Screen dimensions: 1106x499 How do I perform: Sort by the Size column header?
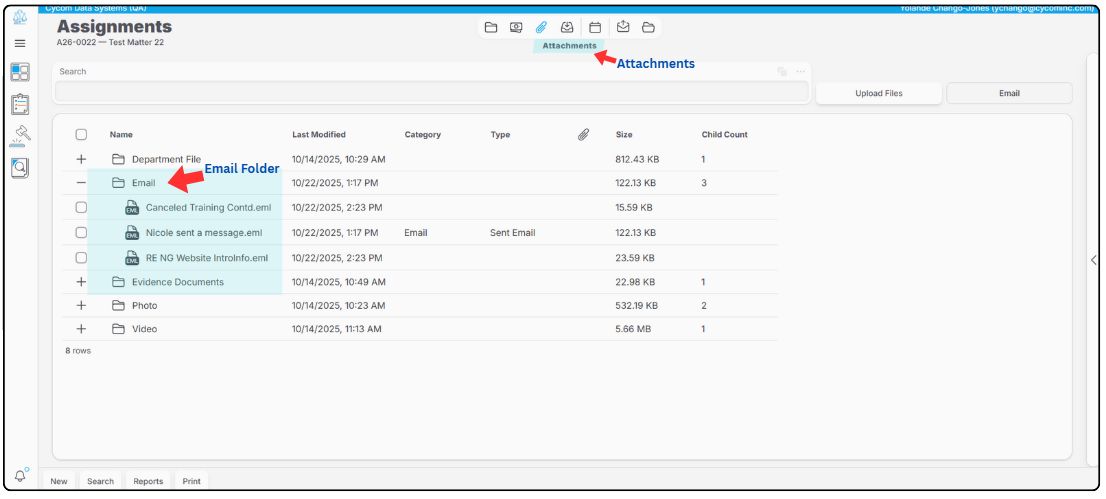click(x=624, y=134)
